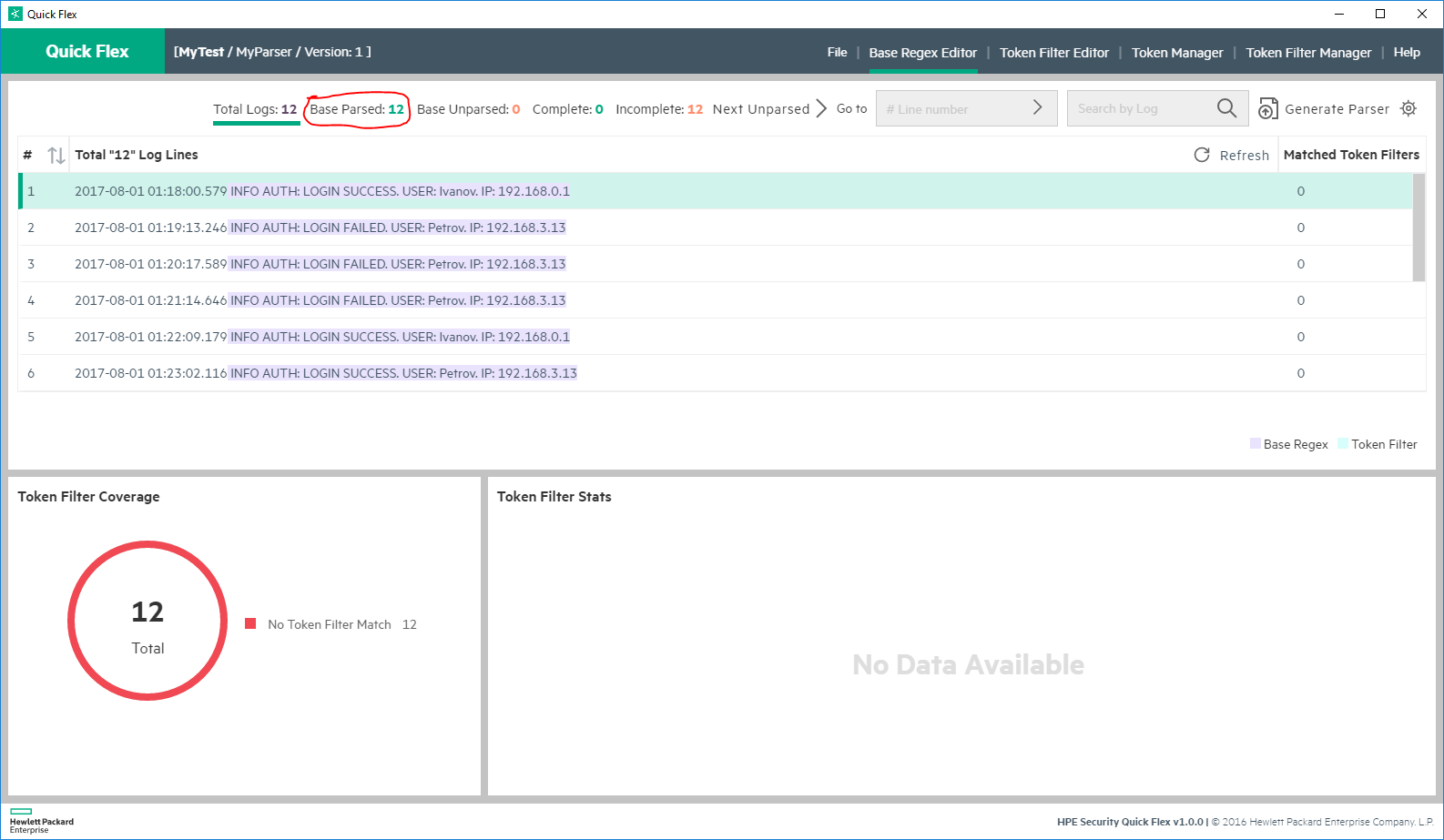Click the search magnifier icon
Screen dimensions: 1444x840
pos(1226,108)
